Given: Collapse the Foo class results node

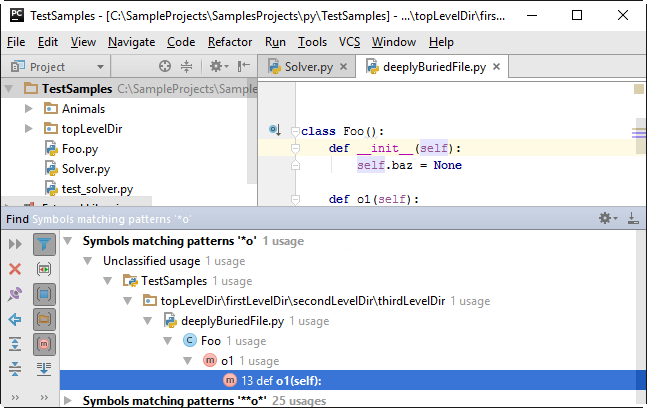Looking at the screenshot, I should point(168,341).
